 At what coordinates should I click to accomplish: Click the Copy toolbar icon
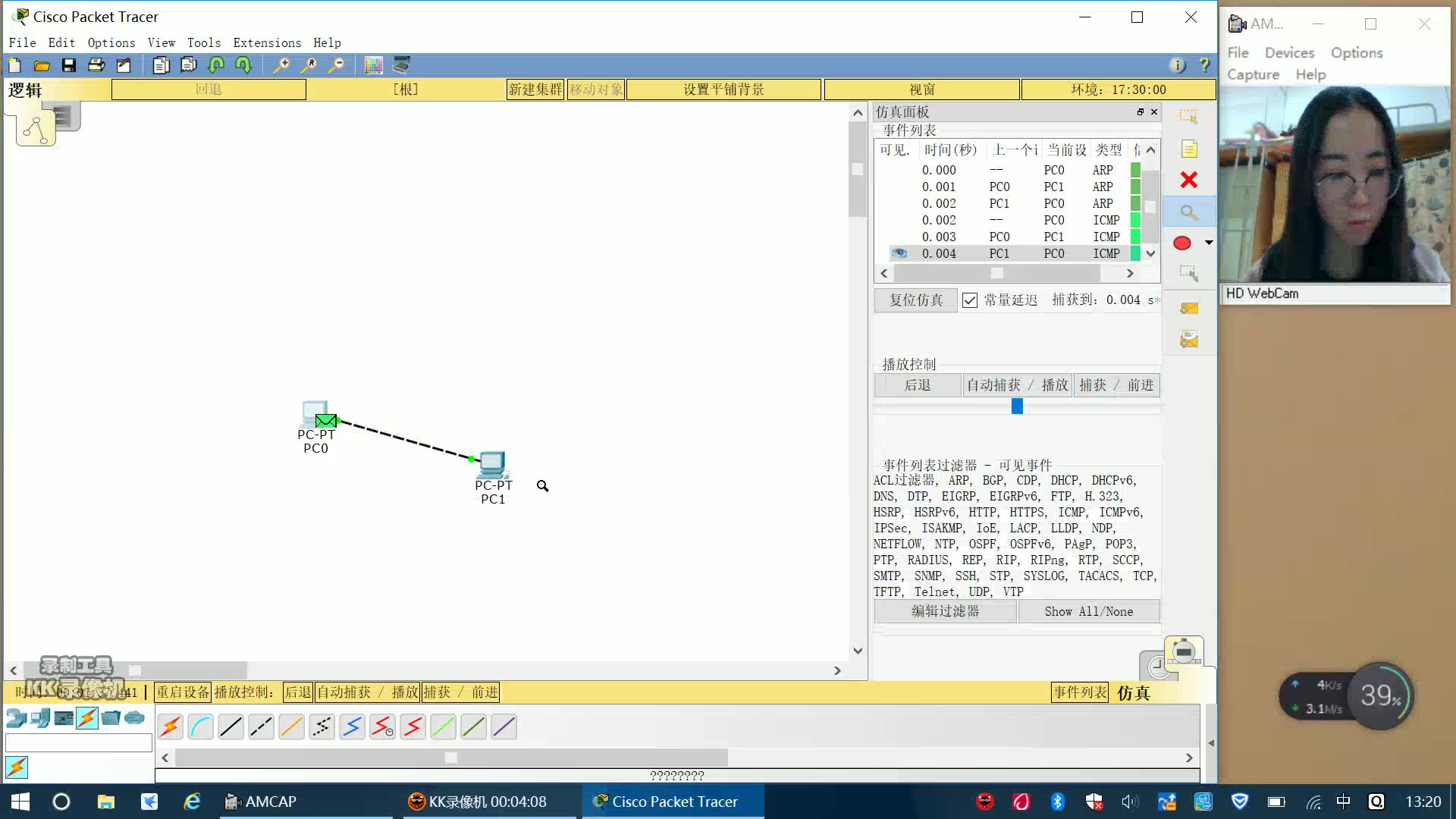(161, 66)
